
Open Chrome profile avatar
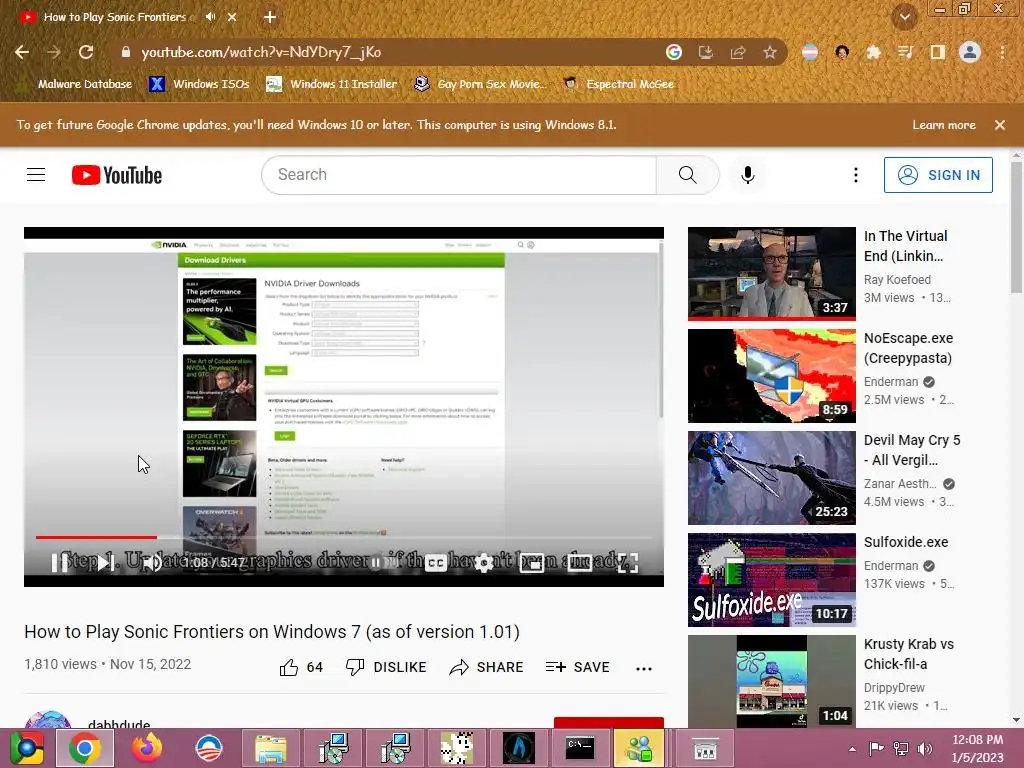click(x=970, y=52)
